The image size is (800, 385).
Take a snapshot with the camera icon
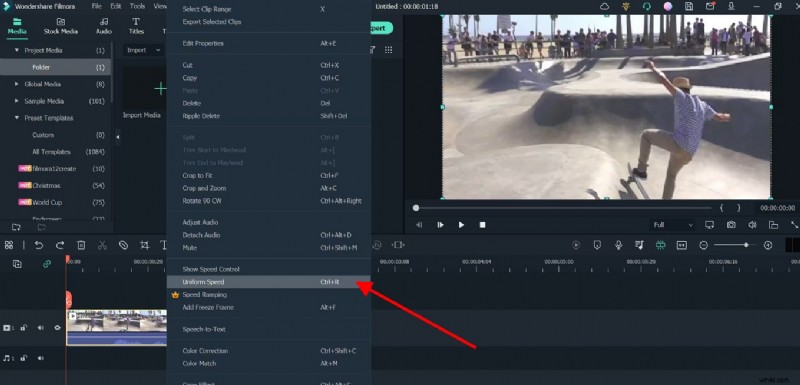[x=731, y=225]
